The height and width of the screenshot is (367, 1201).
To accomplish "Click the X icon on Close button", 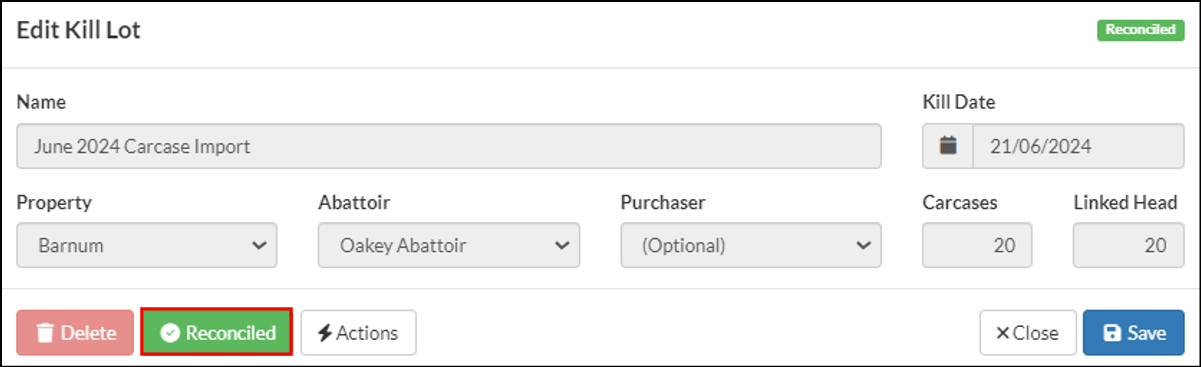I will tap(1002, 333).
